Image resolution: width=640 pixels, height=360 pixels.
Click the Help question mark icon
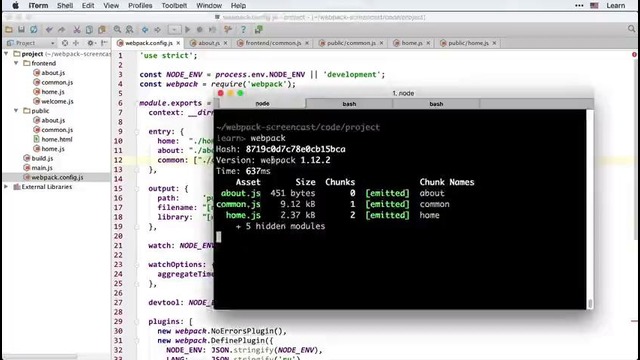pos(243,29)
